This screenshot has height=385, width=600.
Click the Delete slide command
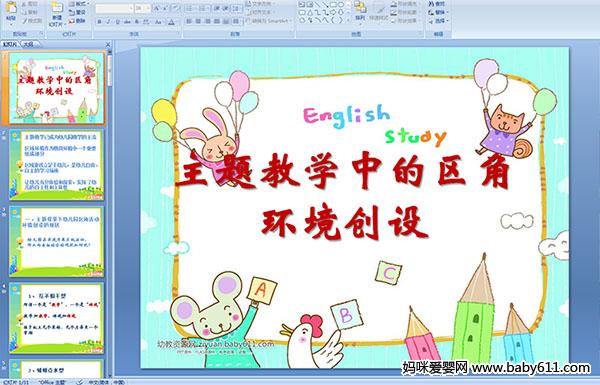[77, 21]
